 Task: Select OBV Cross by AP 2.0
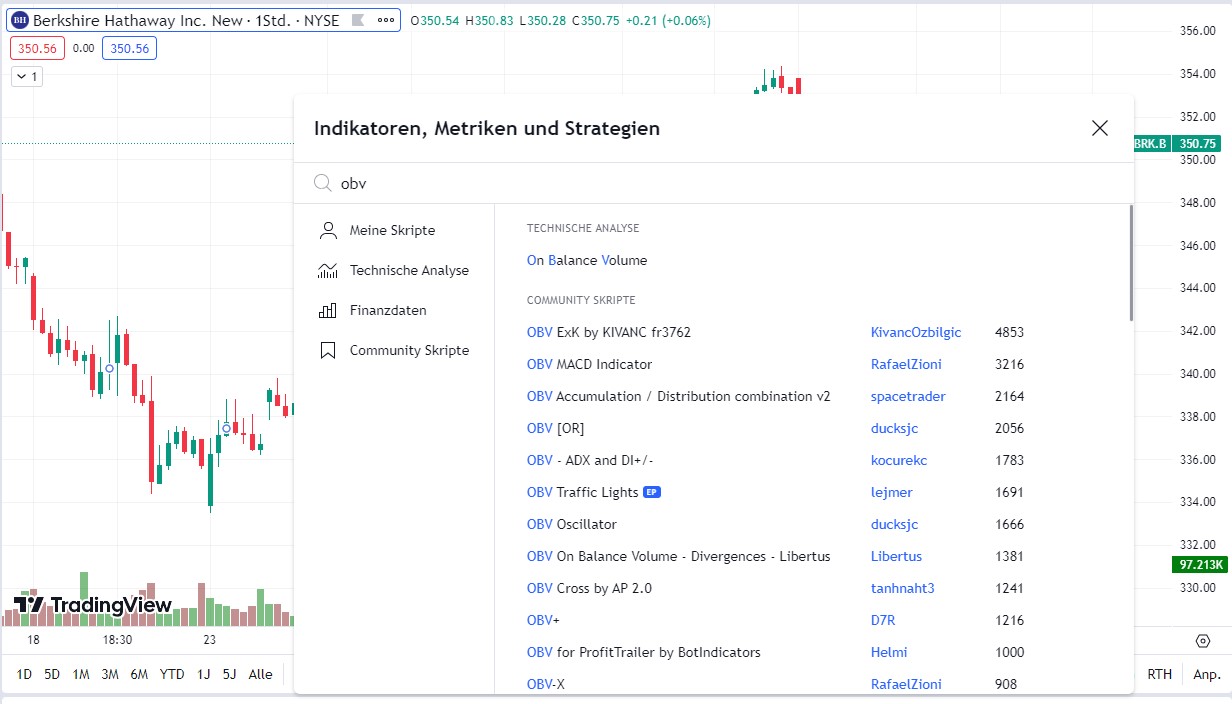pos(589,588)
